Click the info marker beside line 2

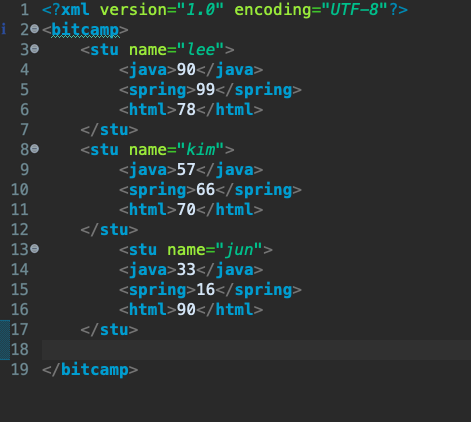point(3,29)
